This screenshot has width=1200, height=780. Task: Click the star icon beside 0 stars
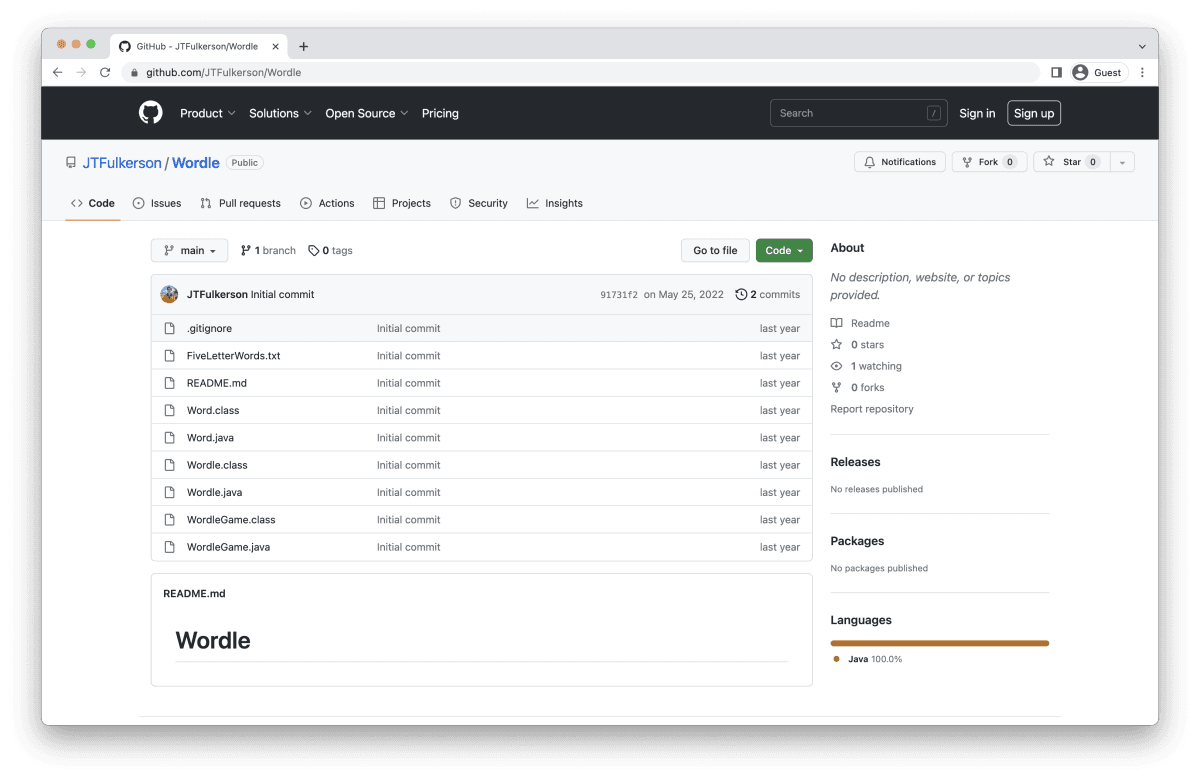(x=837, y=344)
